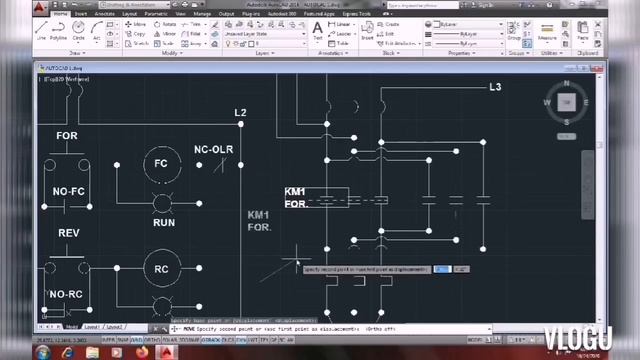Click the block Edit tool

click(386, 34)
